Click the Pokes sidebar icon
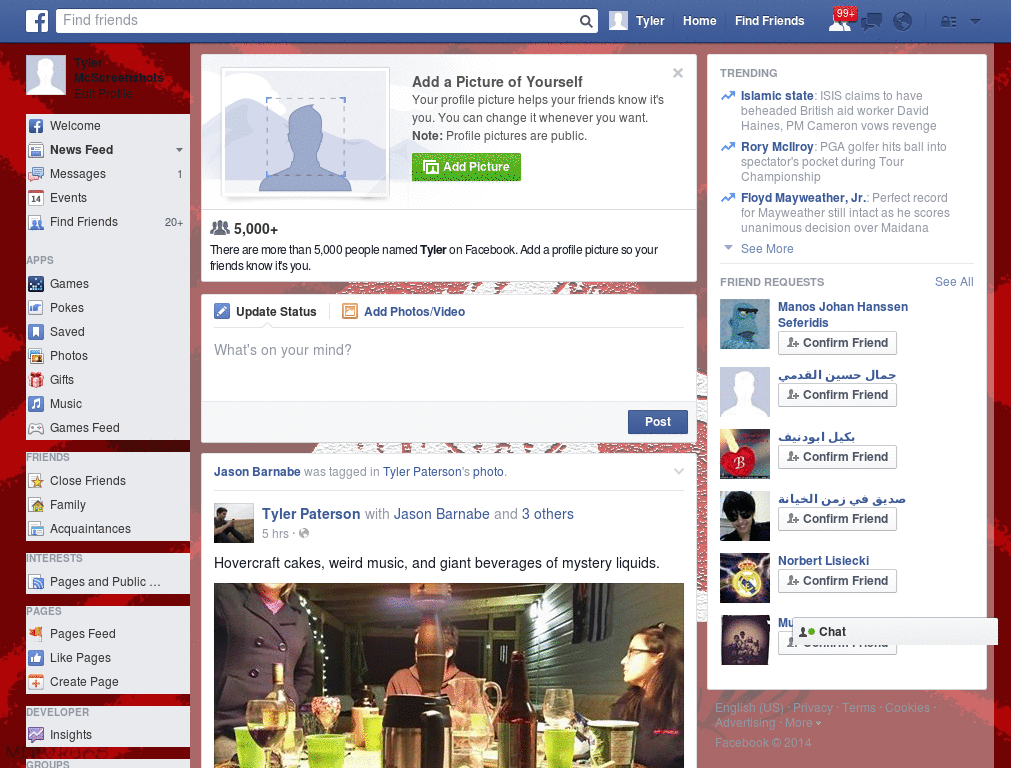 point(37,308)
